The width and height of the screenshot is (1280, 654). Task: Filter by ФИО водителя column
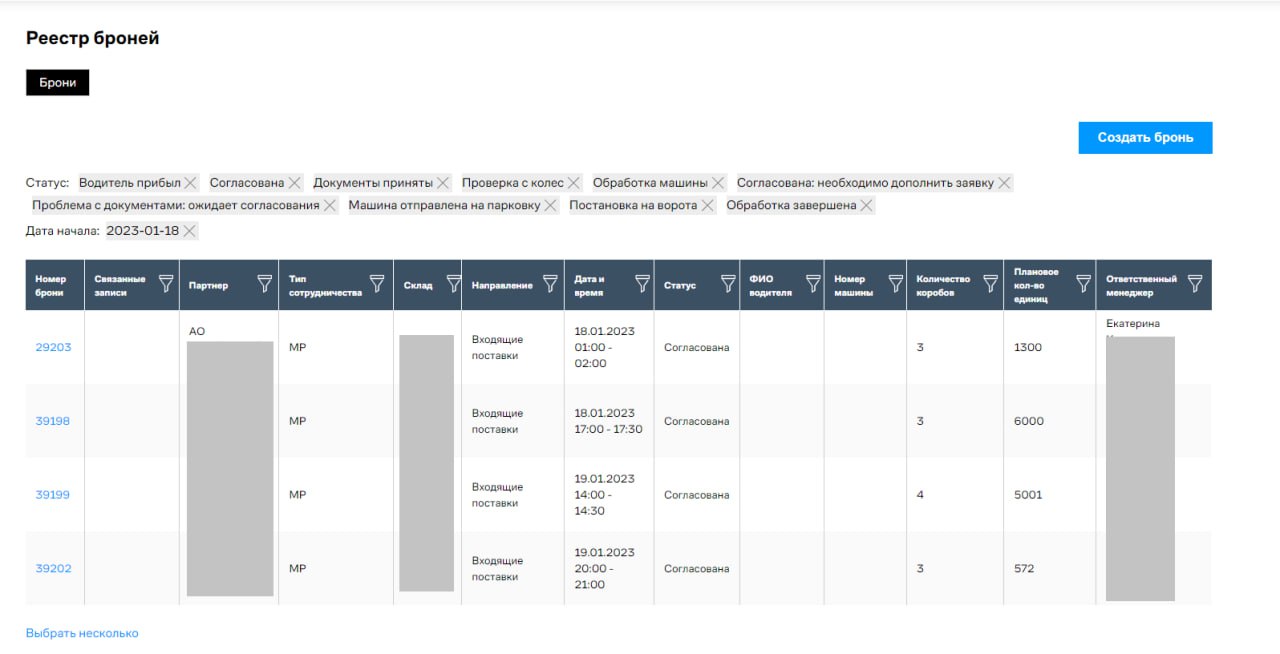[x=812, y=285]
